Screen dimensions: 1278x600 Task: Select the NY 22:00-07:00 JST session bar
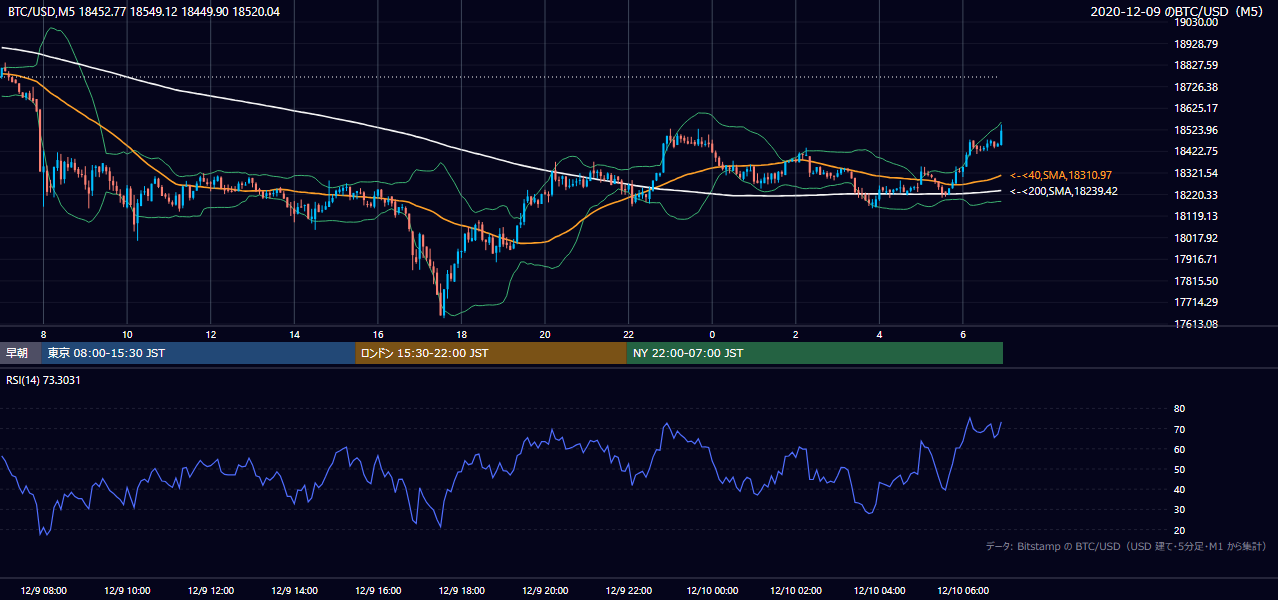point(815,353)
